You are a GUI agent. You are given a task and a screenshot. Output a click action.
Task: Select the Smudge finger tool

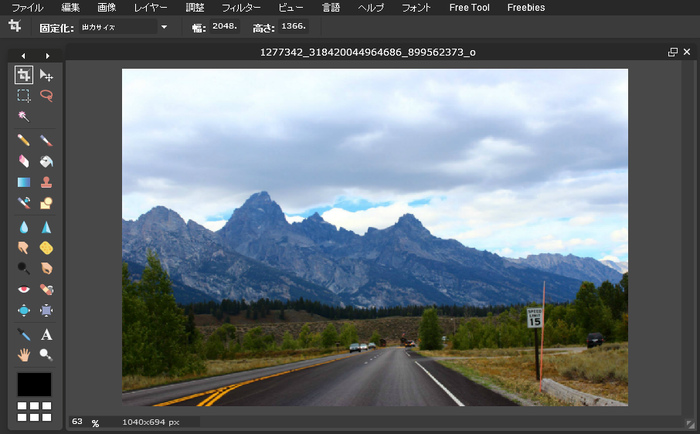tap(24, 248)
